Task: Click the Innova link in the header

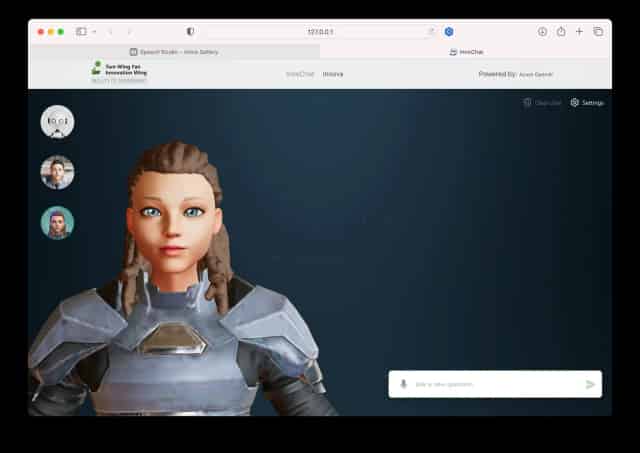Action: coord(333,74)
